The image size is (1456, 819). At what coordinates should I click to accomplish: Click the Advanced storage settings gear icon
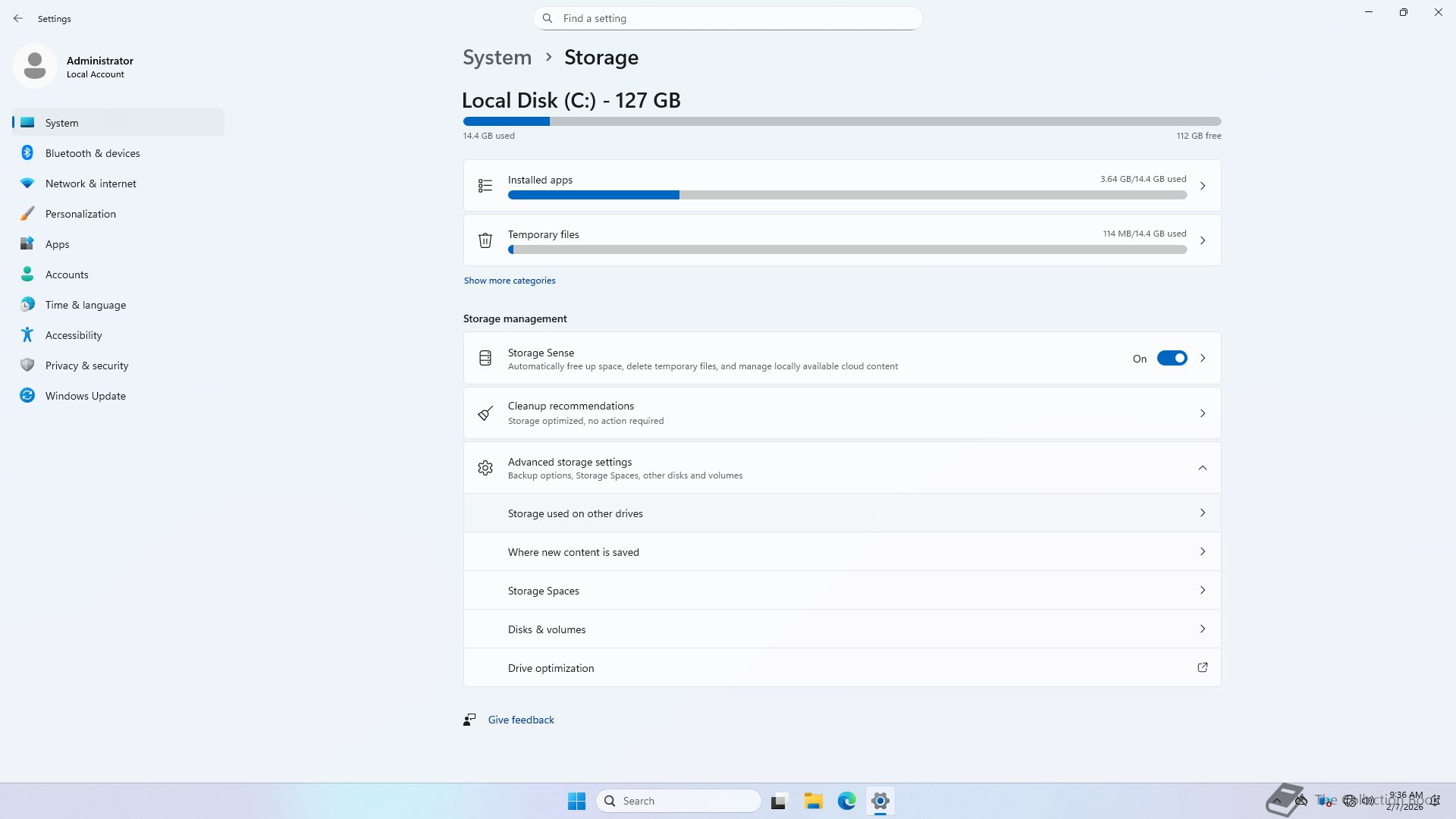[485, 468]
